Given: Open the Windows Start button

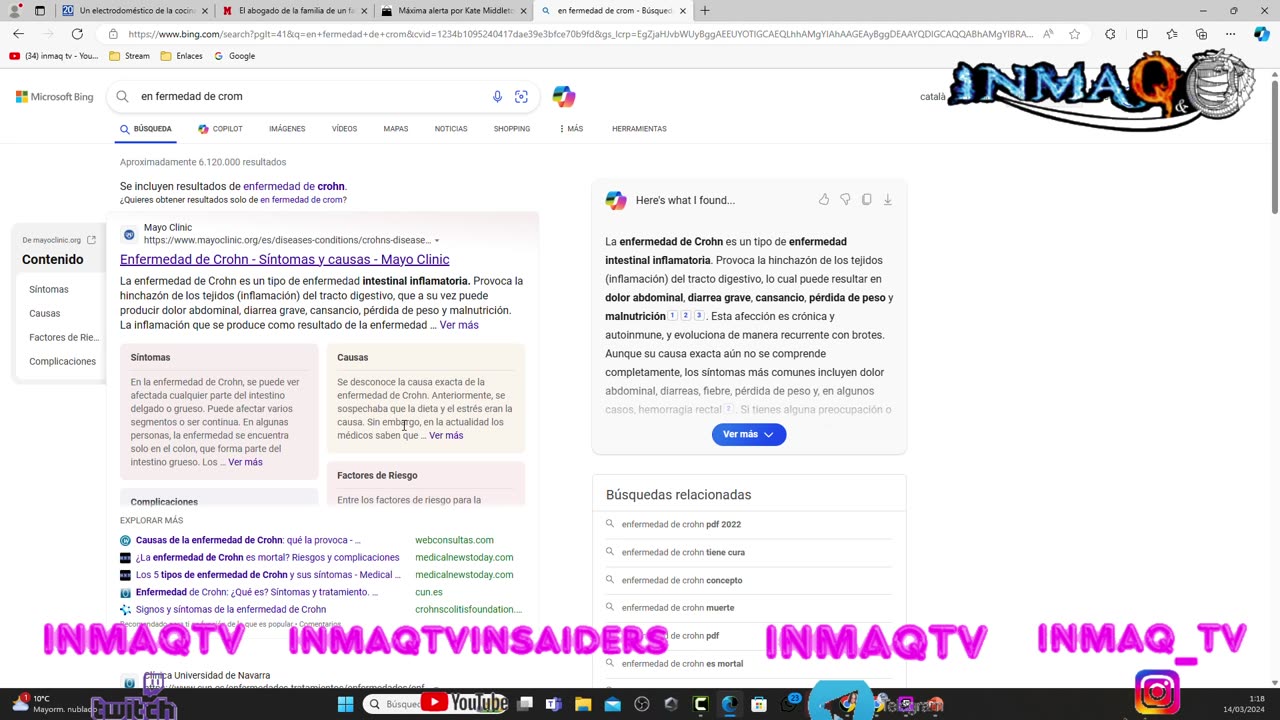Looking at the screenshot, I should tap(345, 704).
